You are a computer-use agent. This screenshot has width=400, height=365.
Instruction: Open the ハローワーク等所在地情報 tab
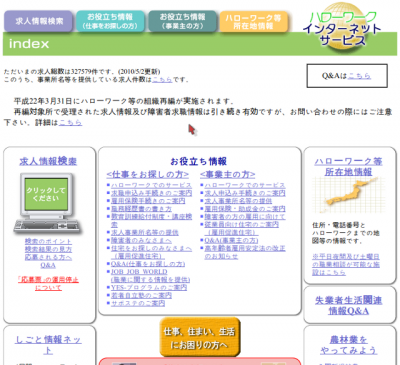pos(253,22)
